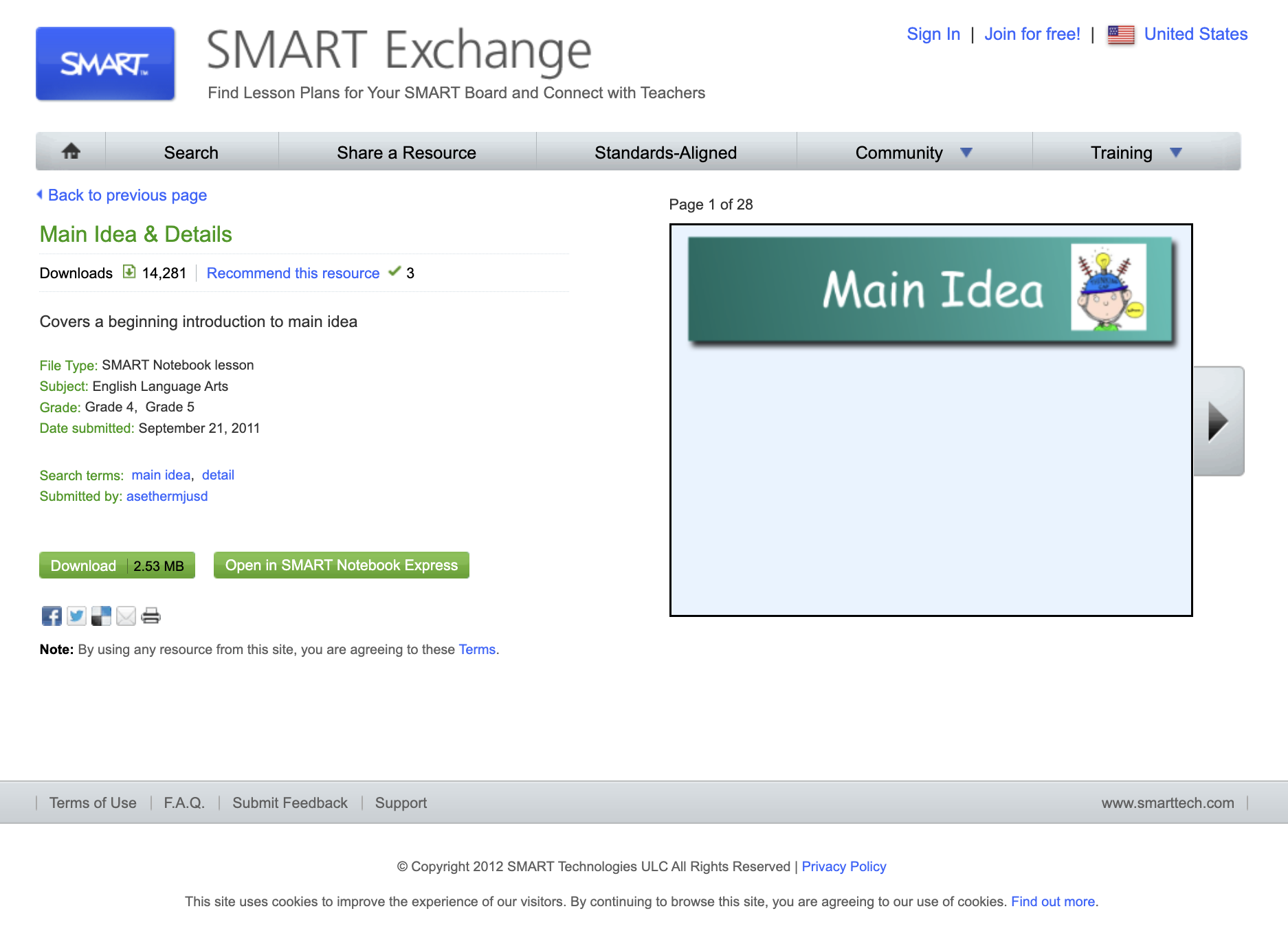
Task: Click the SMART logo
Action: [104, 63]
